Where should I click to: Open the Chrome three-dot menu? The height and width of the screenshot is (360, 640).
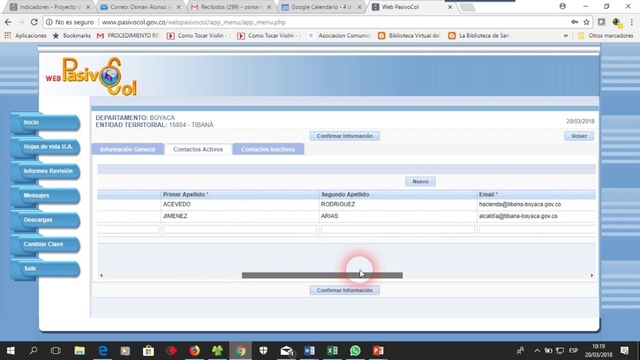(x=631, y=22)
